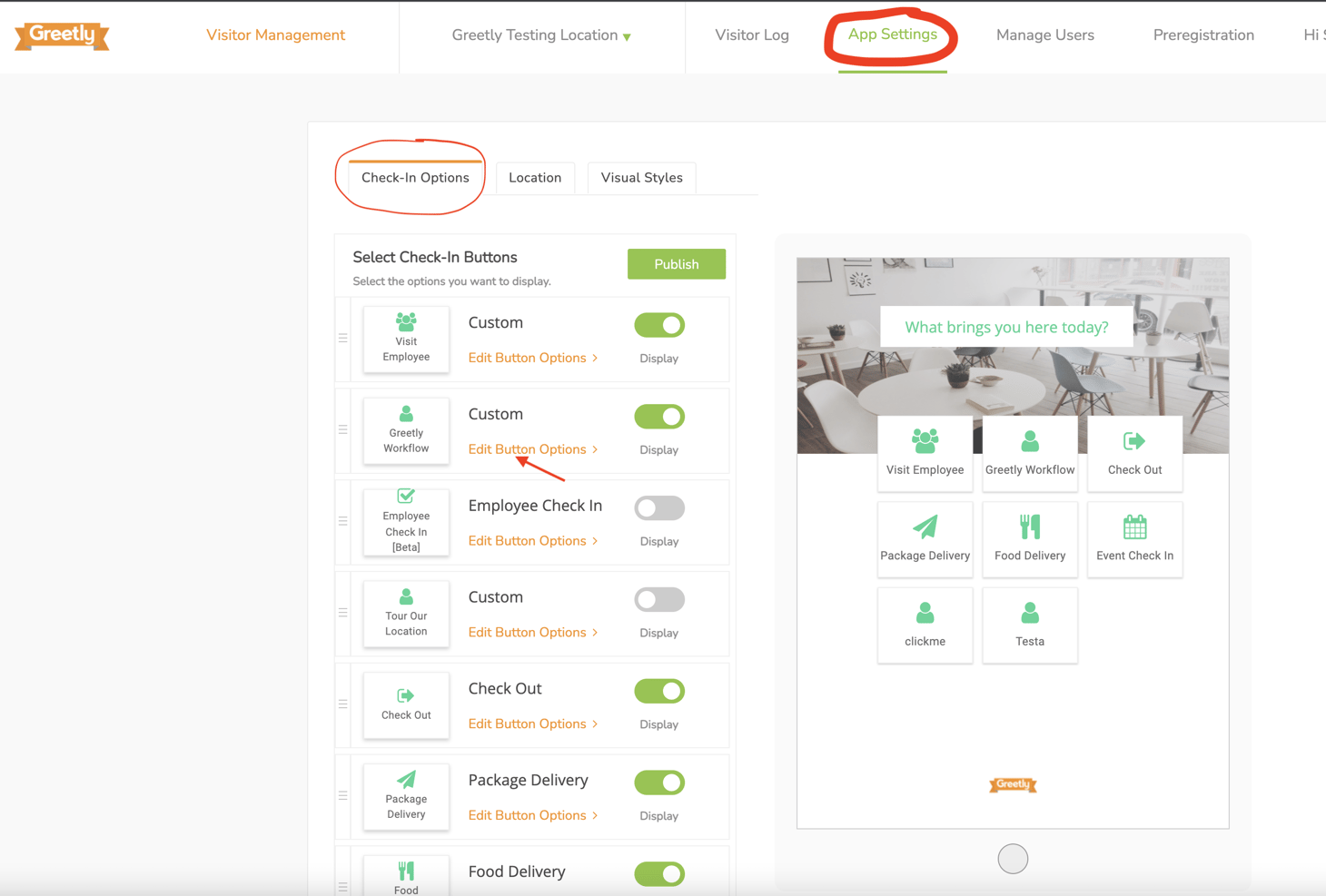Image resolution: width=1326 pixels, height=896 pixels.
Task: Click Check Out icon tile in list
Action: coord(406,705)
